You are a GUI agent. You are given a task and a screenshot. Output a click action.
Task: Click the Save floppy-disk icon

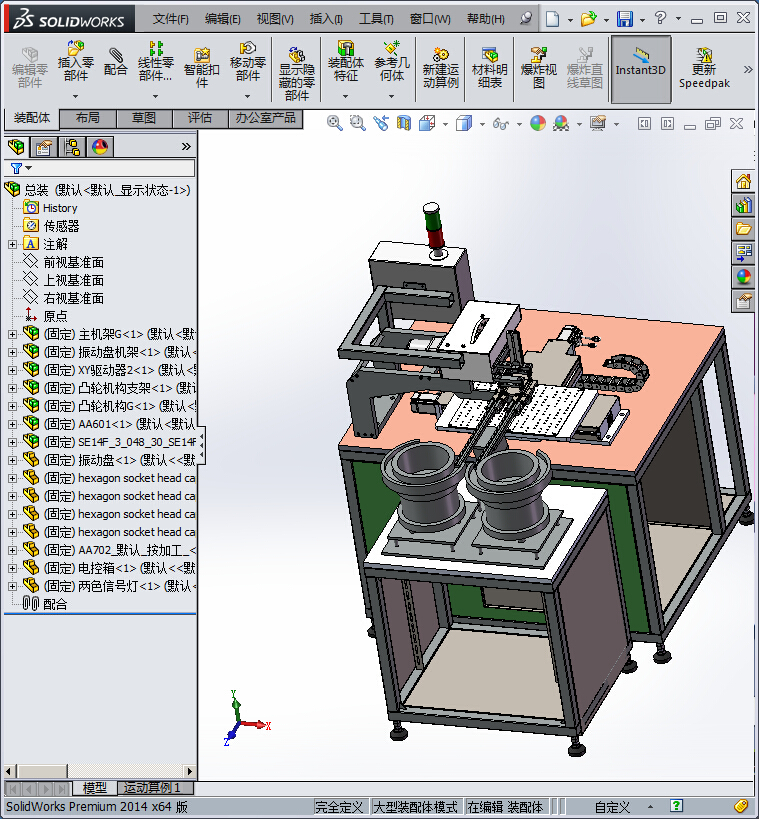pyautogui.click(x=624, y=19)
